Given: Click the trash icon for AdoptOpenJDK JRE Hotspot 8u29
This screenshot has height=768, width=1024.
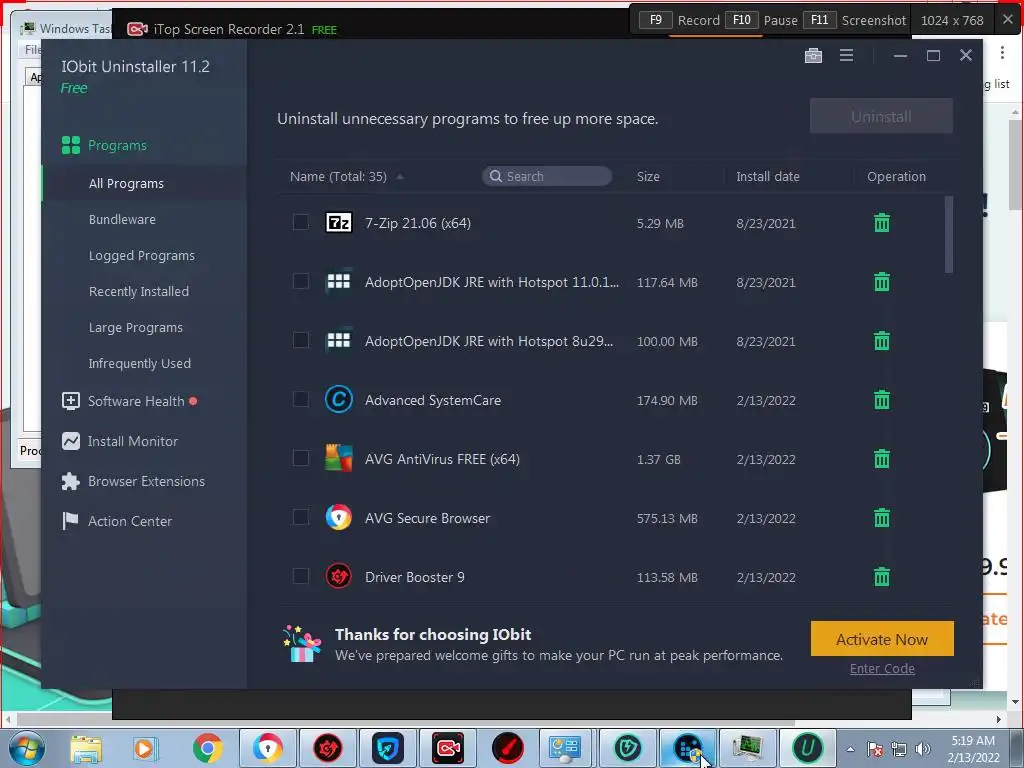Looking at the screenshot, I should tap(882, 340).
